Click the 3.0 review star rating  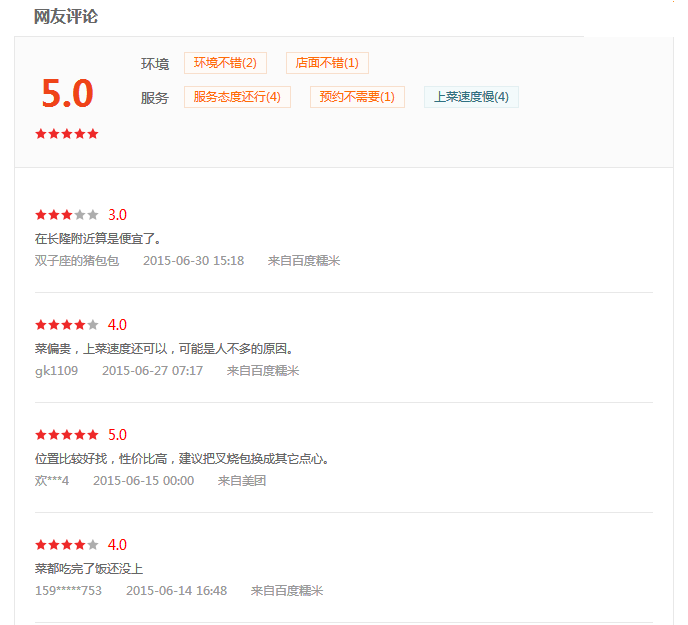(x=67, y=215)
